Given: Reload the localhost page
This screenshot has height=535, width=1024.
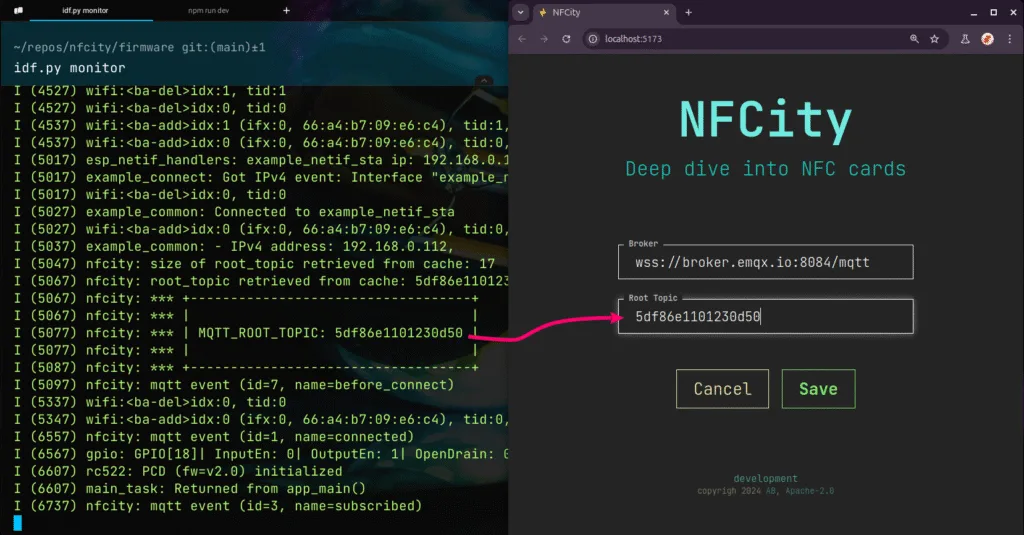Looking at the screenshot, I should (566, 39).
